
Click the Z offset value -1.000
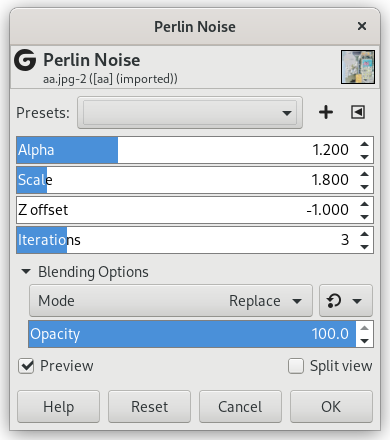328,210
